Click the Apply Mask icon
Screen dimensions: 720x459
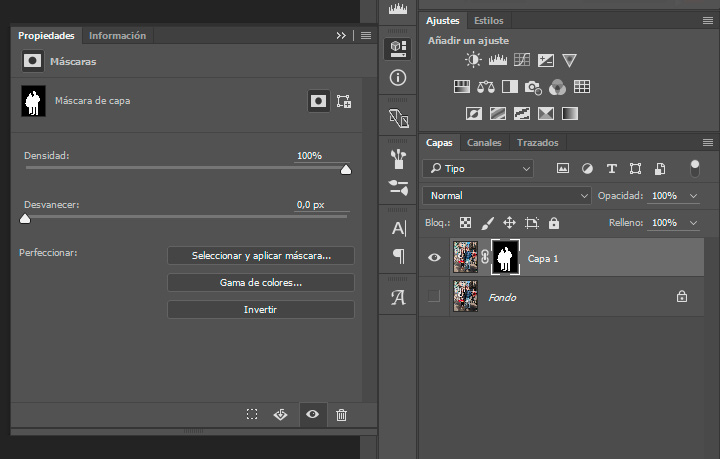[x=280, y=415]
